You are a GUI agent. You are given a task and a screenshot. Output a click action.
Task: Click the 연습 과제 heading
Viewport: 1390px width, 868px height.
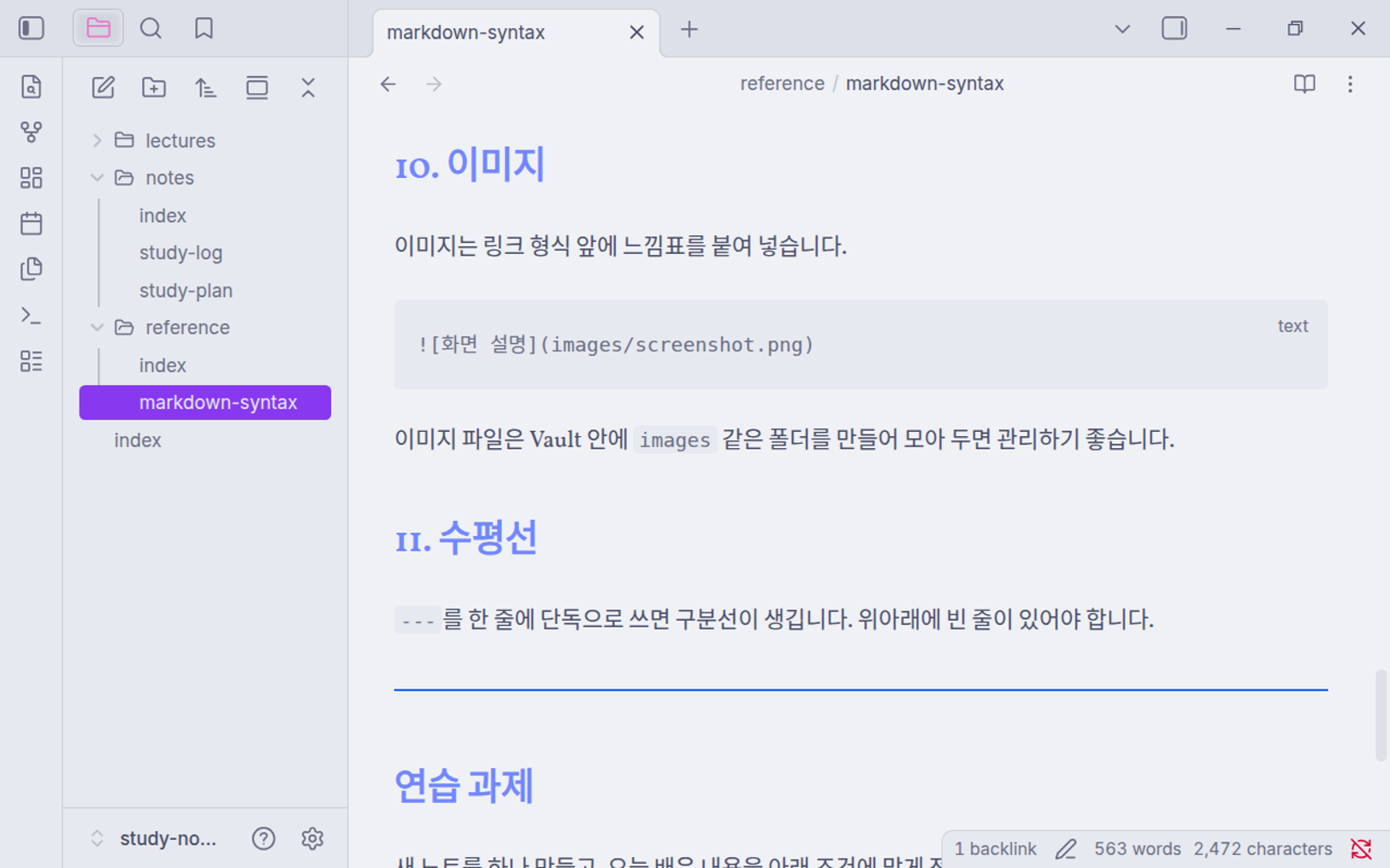464,786
